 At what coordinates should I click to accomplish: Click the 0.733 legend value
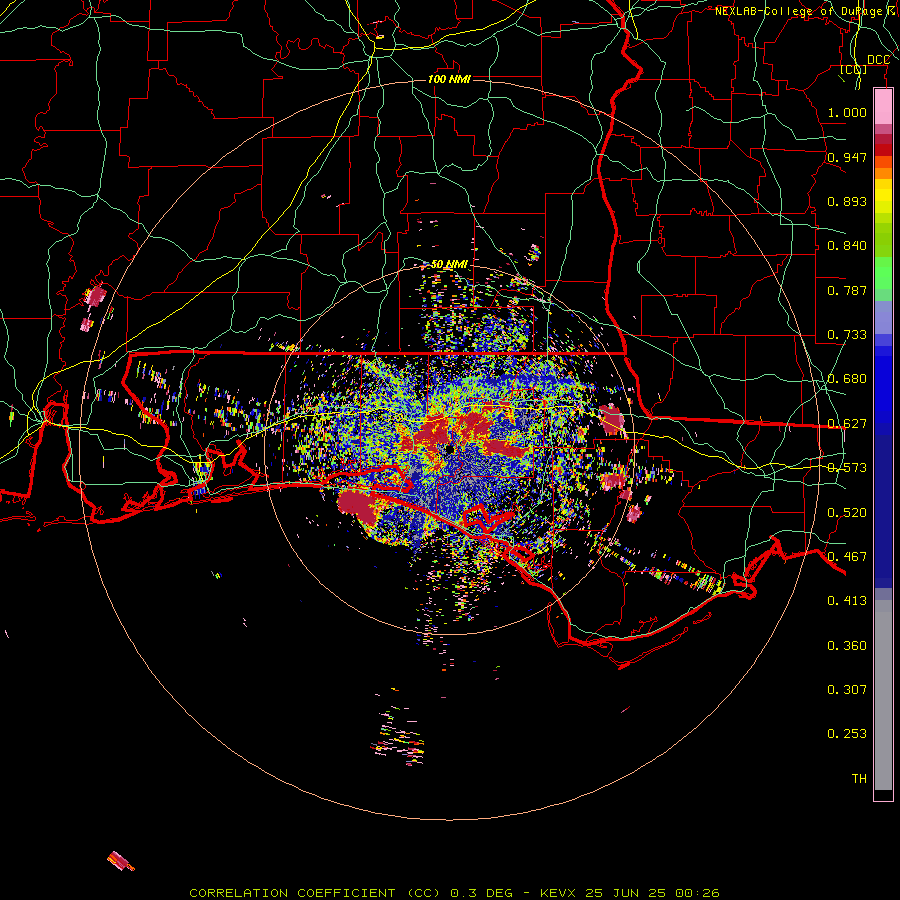coord(847,335)
